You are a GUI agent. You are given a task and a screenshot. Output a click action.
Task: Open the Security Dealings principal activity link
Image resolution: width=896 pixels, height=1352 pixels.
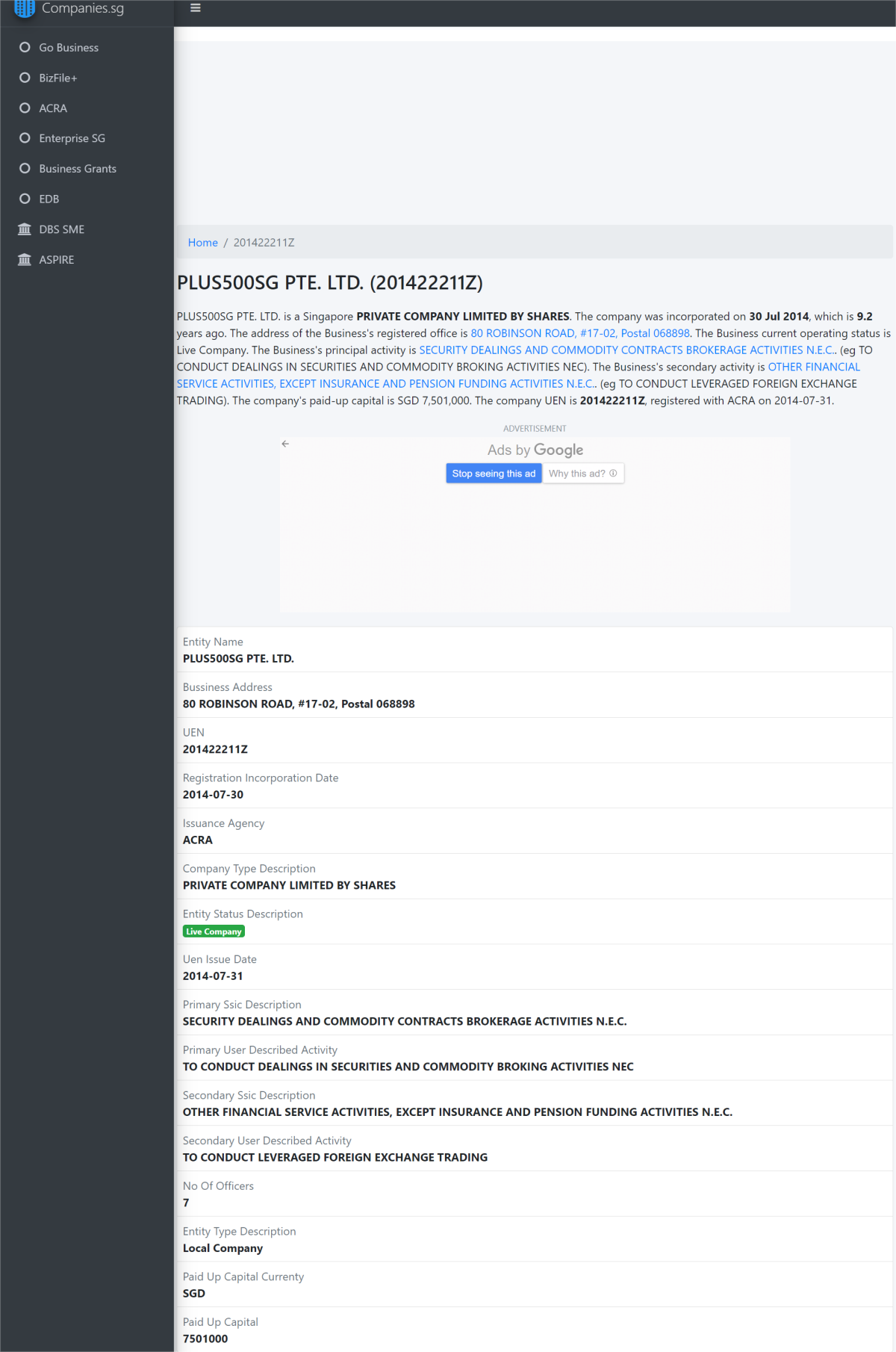pyautogui.click(x=626, y=350)
